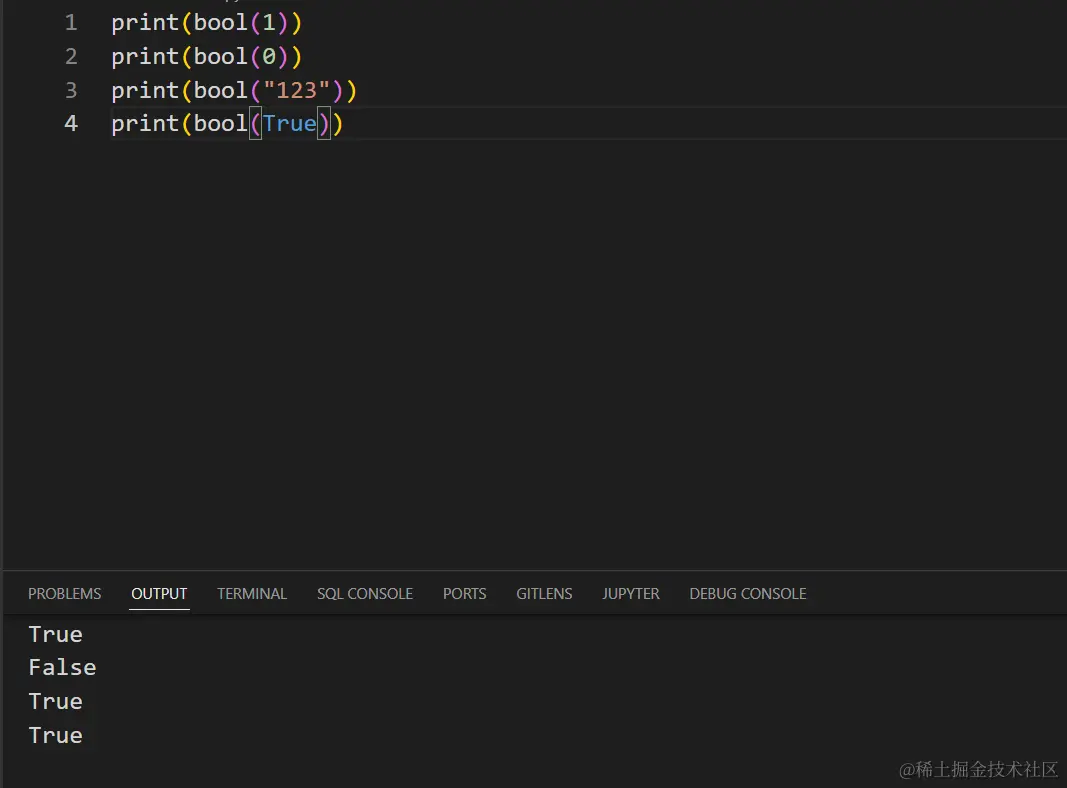Screen dimensions: 1067x788
Task: Click the first True output line
Action: 56,634
